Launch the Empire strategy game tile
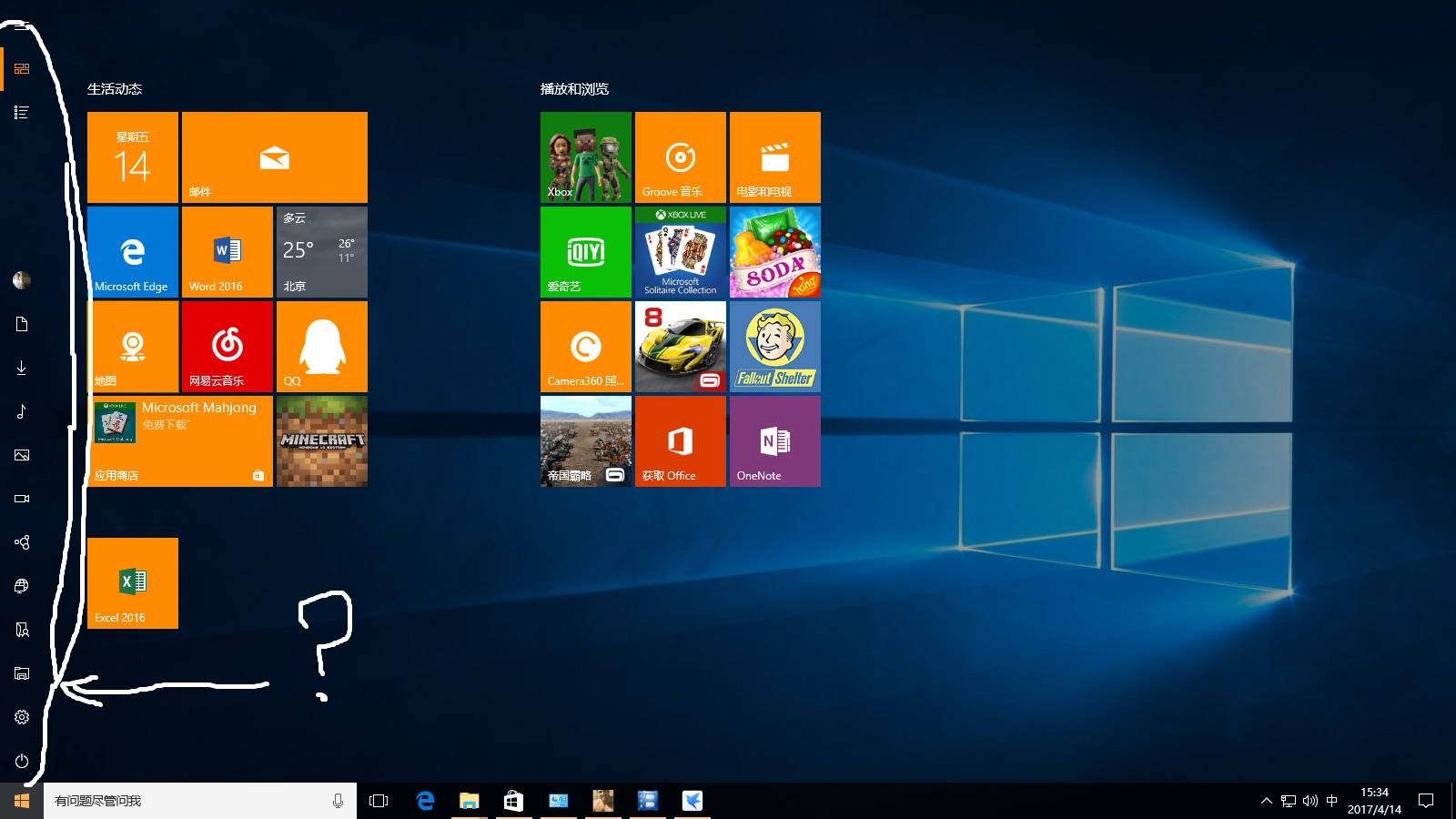This screenshot has height=819, width=1456. (586, 441)
